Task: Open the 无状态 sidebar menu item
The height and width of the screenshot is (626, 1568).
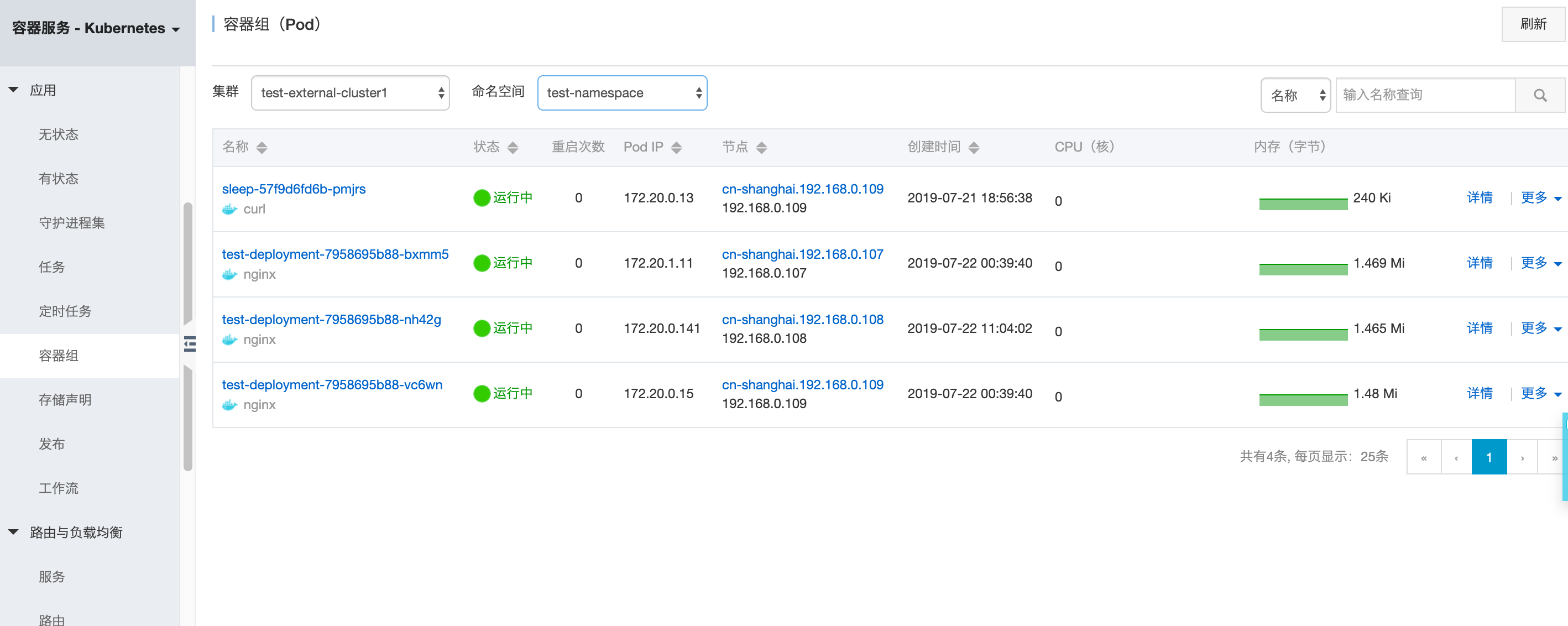Action: click(x=59, y=134)
